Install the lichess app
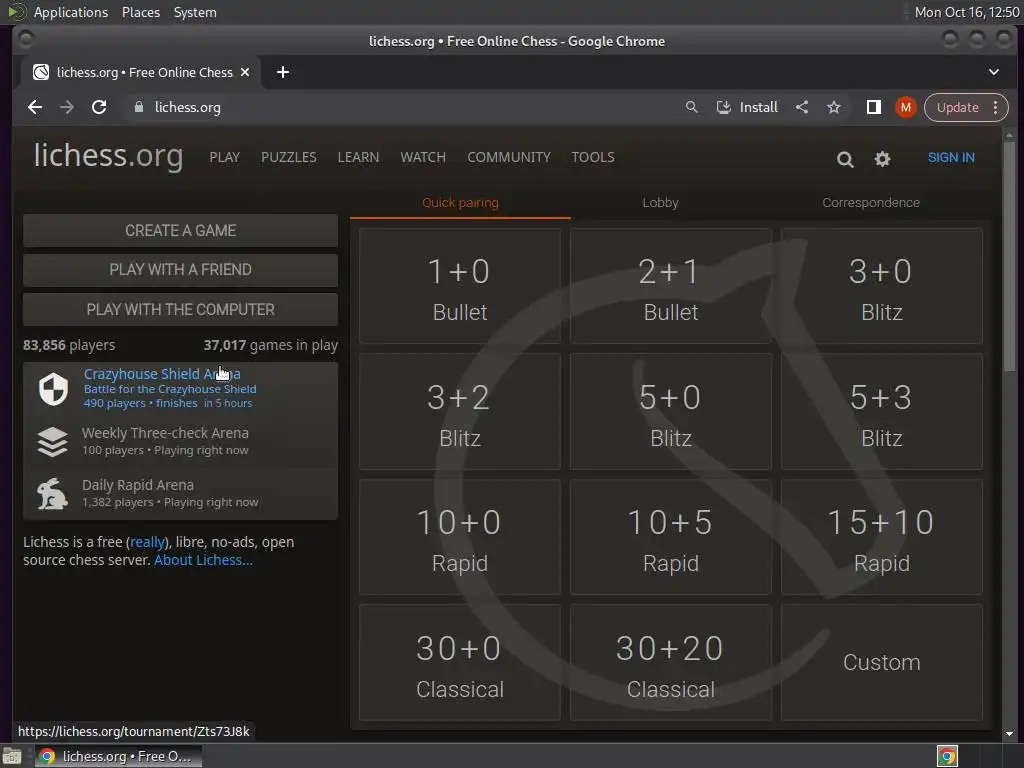 pos(747,107)
